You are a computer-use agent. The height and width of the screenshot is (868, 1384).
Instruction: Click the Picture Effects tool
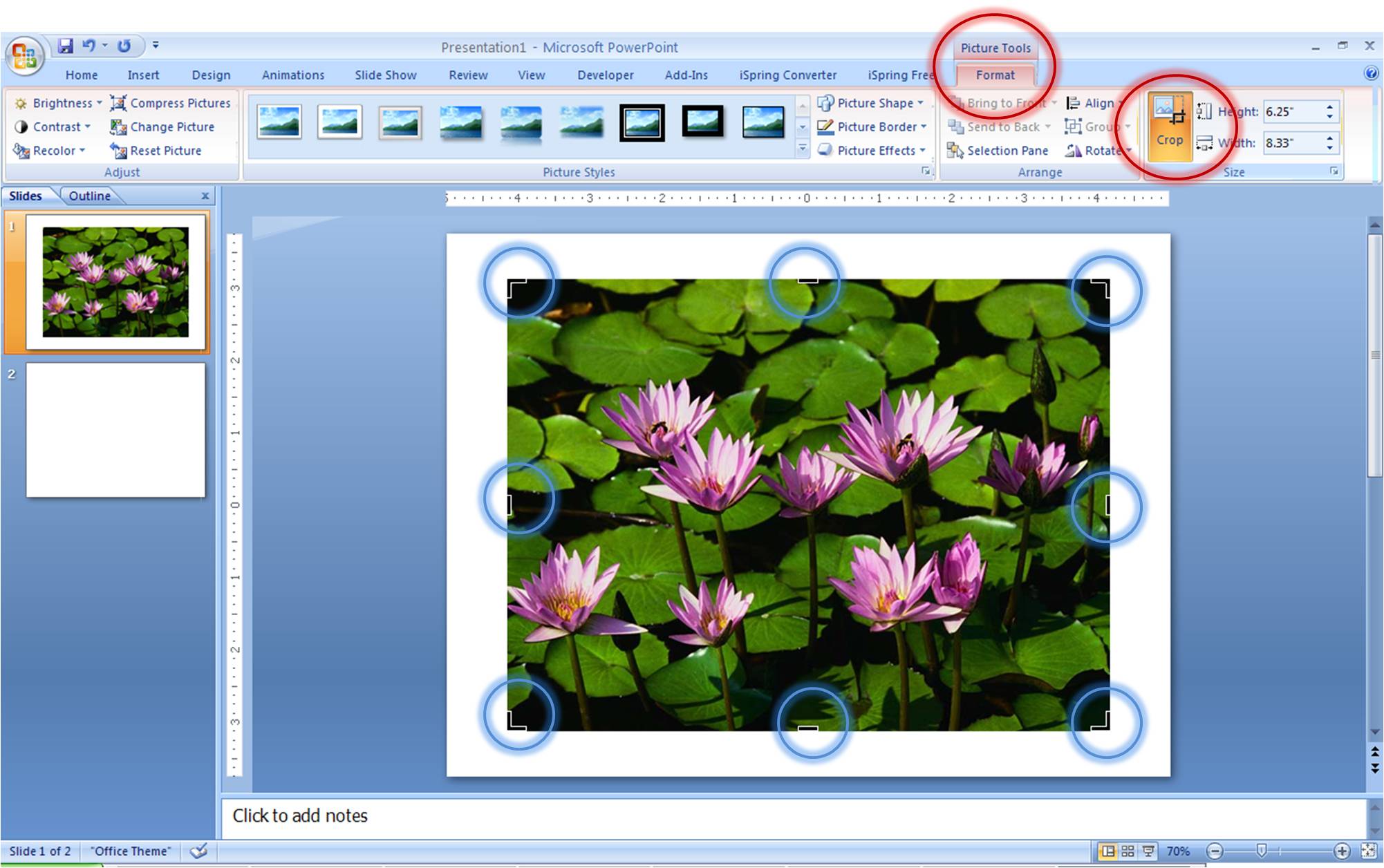(870, 150)
